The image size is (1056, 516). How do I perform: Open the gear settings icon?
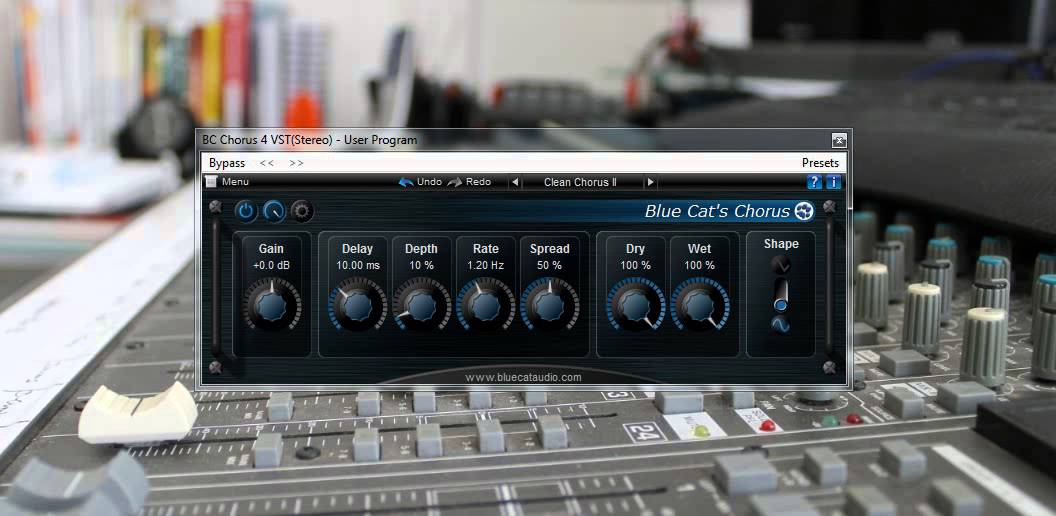pos(302,212)
